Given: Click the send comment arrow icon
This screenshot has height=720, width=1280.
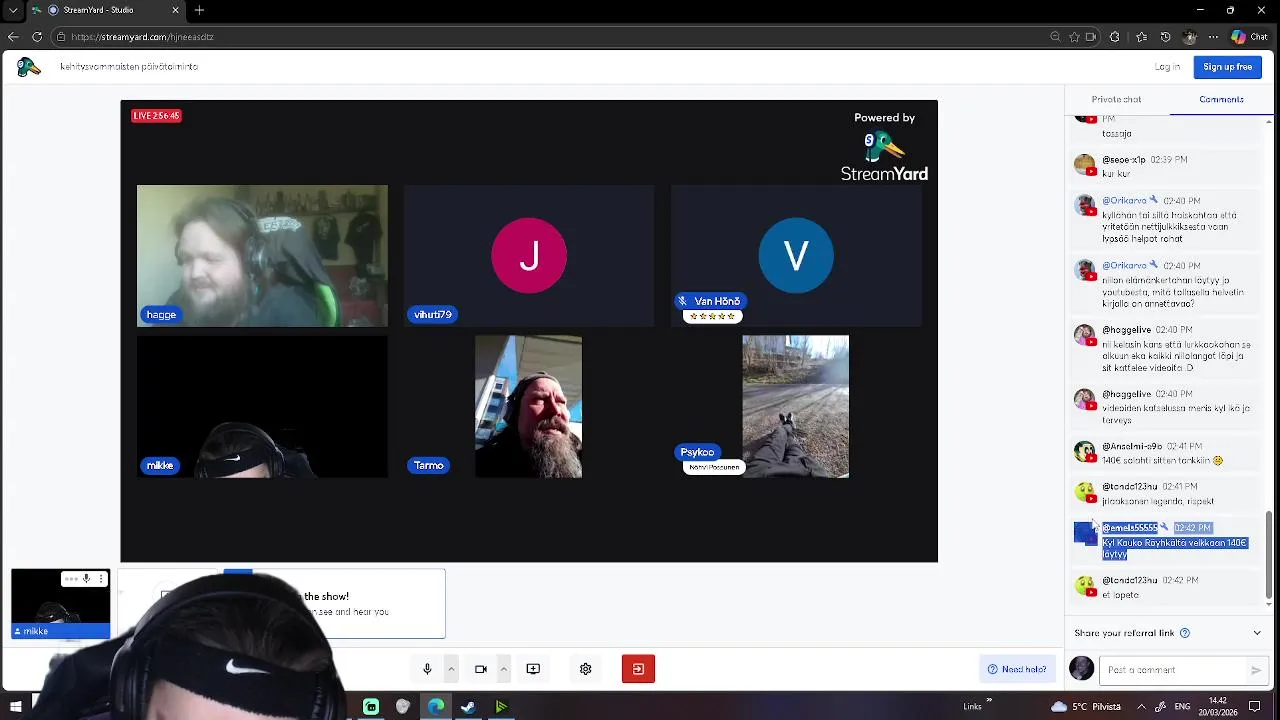Looking at the screenshot, I should pyautogui.click(x=1256, y=670).
